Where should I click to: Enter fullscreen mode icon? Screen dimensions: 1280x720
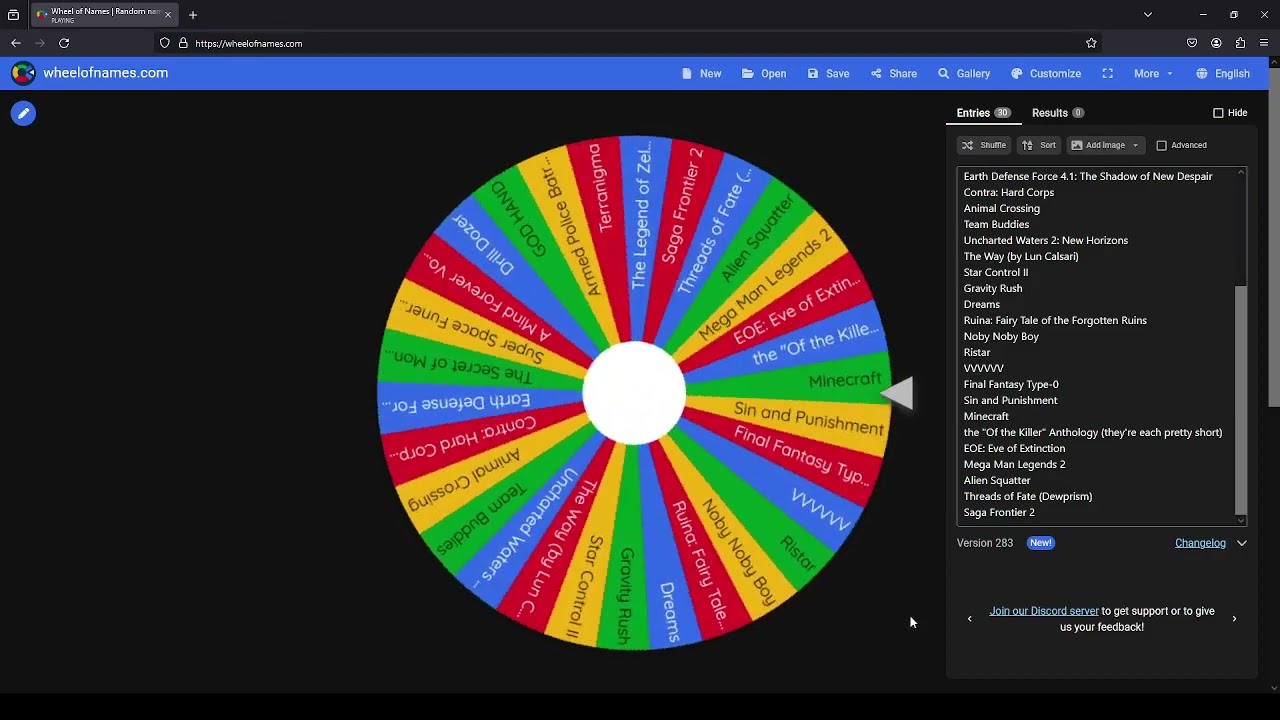(x=1107, y=73)
